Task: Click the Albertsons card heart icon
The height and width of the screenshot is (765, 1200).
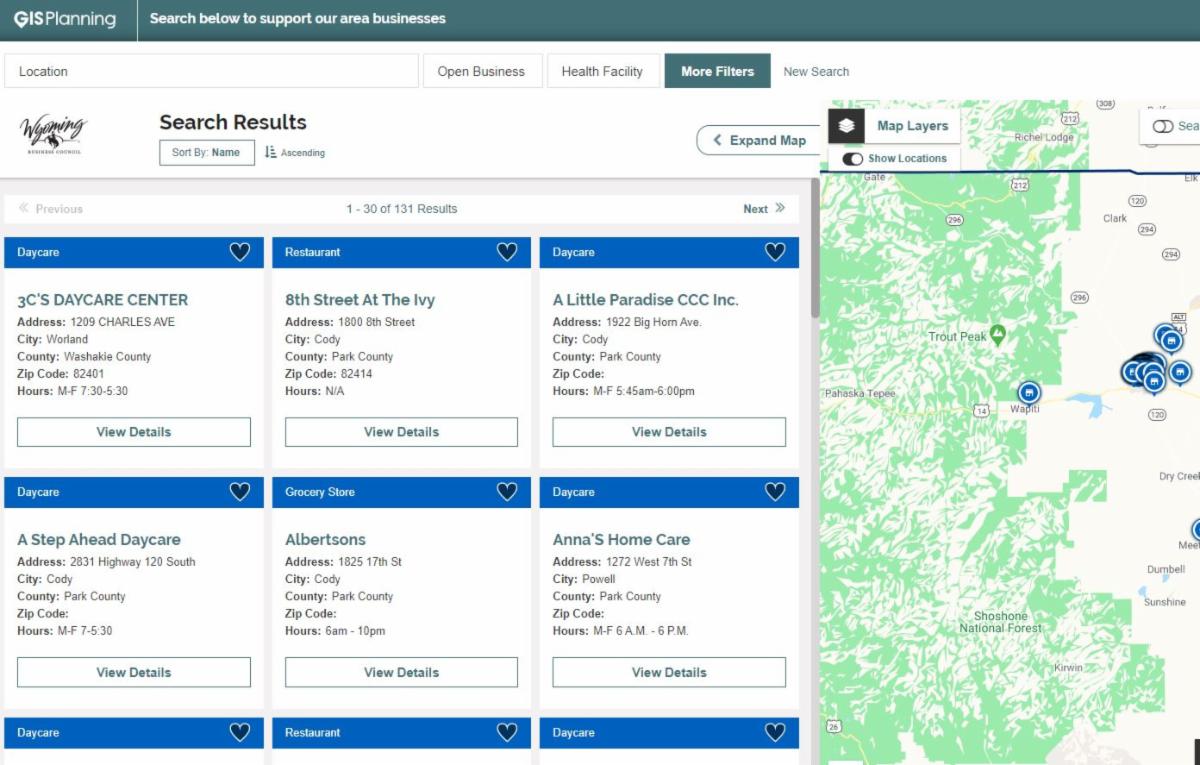Action: pyautogui.click(x=507, y=492)
